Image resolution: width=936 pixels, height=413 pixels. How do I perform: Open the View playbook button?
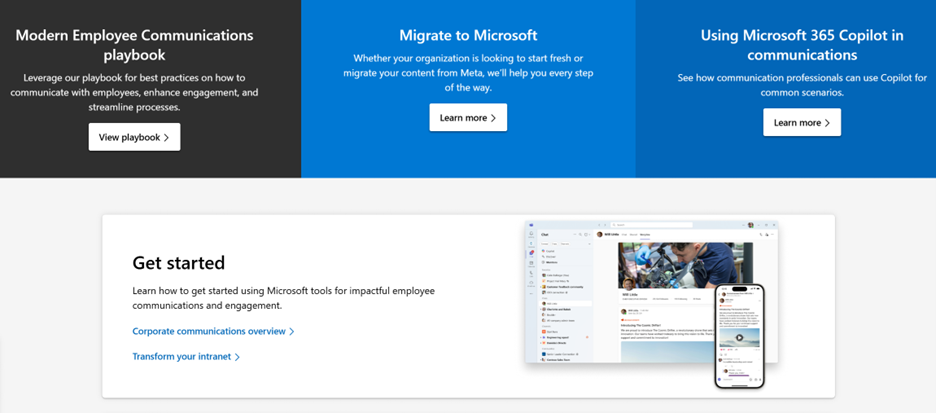pyautogui.click(x=134, y=137)
